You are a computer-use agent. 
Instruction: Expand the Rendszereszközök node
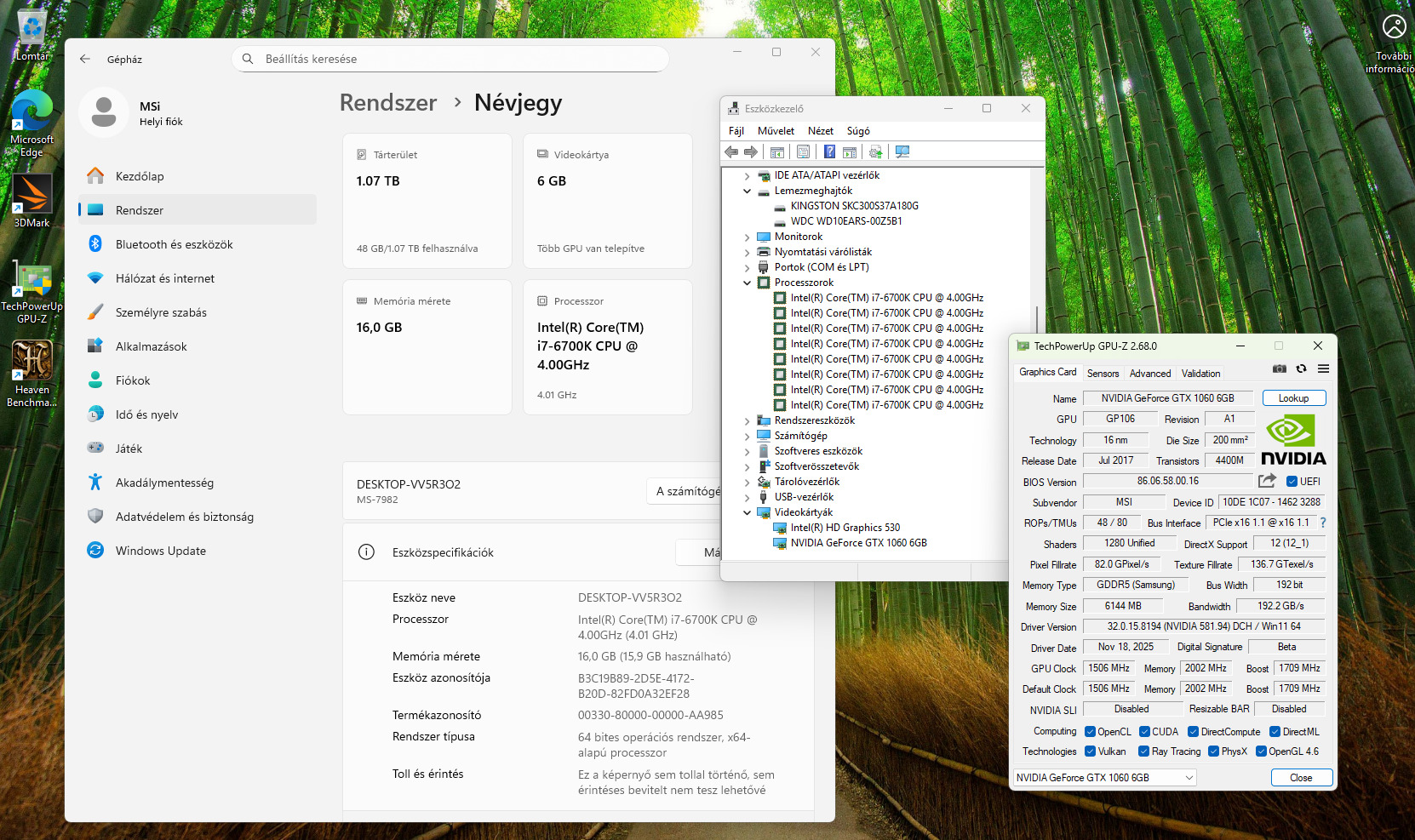tap(748, 420)
